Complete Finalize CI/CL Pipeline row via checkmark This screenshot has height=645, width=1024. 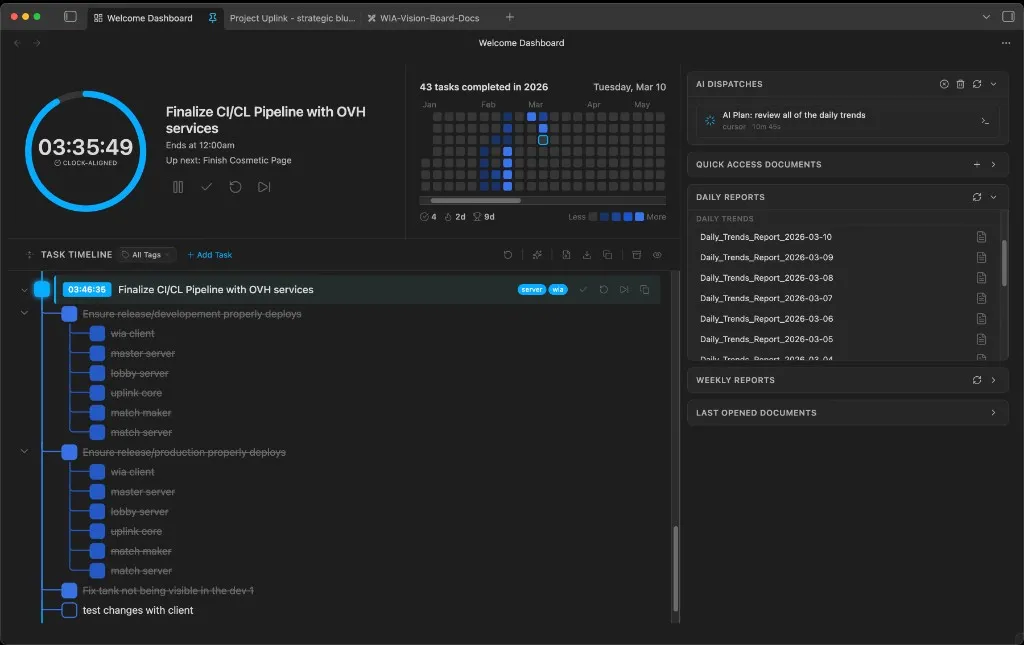(583, 290)
